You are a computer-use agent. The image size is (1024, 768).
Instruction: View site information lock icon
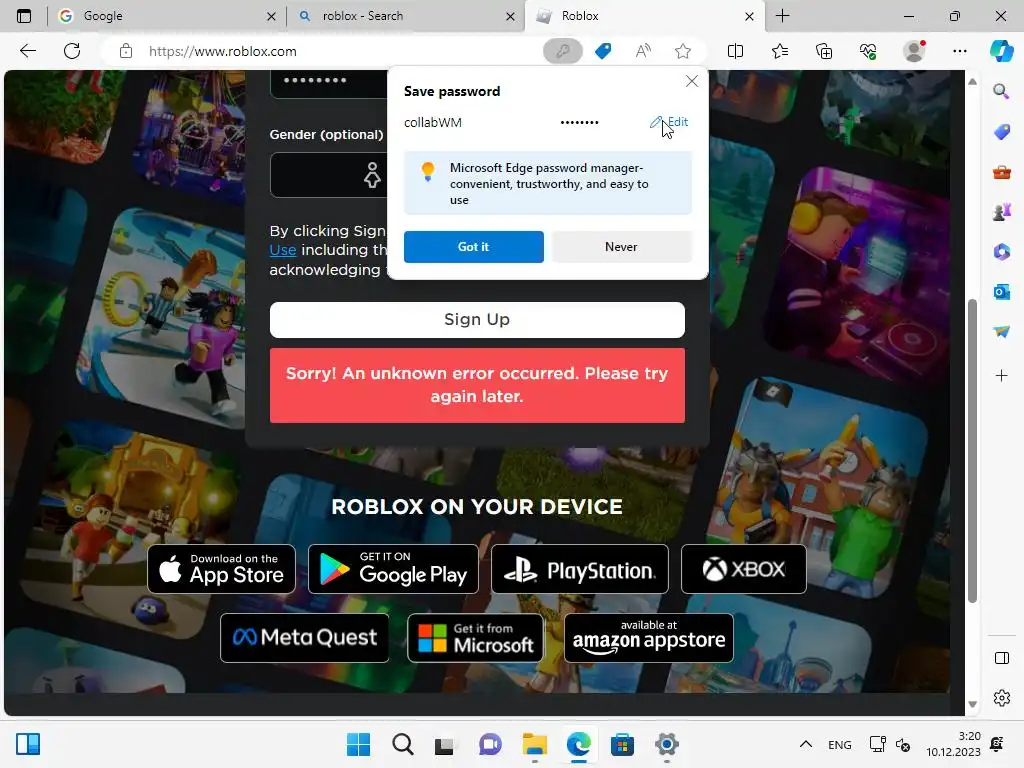click(126, 51)
